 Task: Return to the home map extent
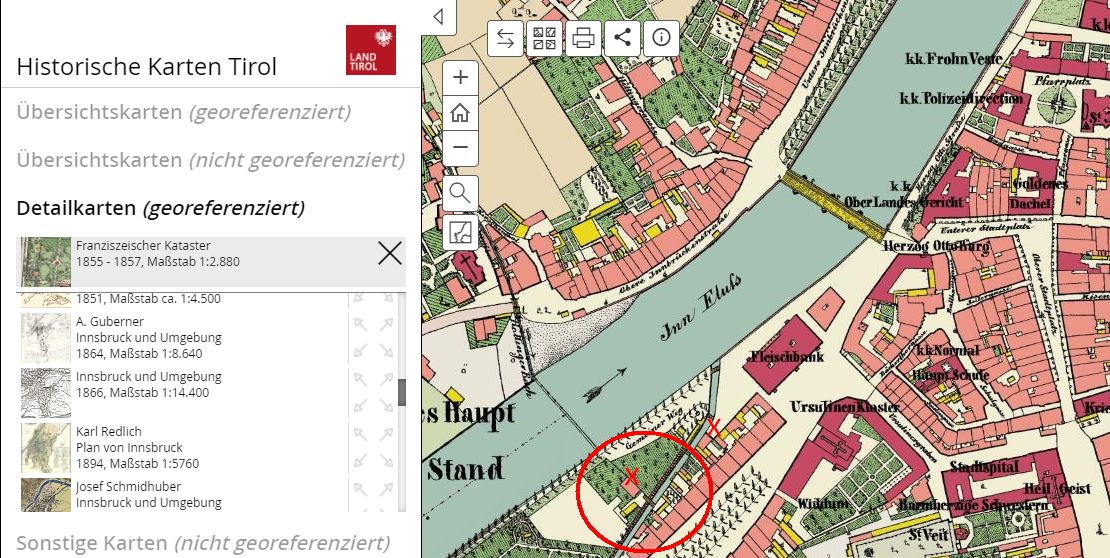click(460, 113)
